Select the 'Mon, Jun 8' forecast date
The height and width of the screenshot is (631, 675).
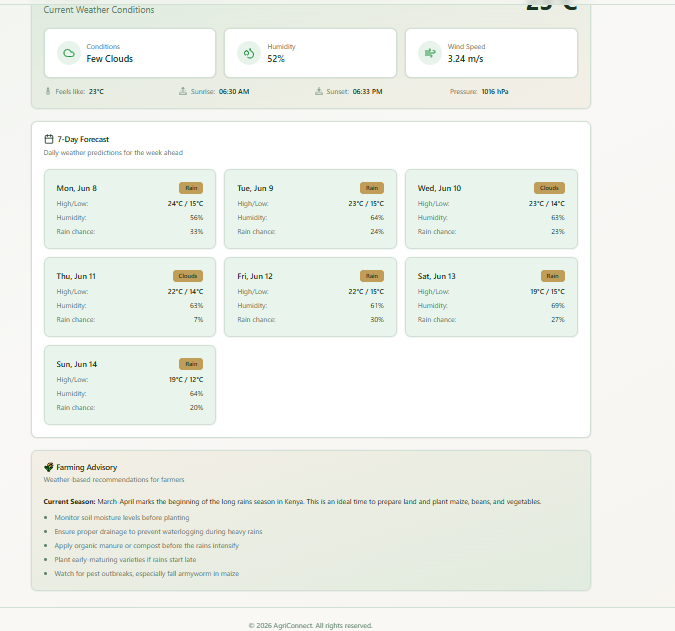77,188
